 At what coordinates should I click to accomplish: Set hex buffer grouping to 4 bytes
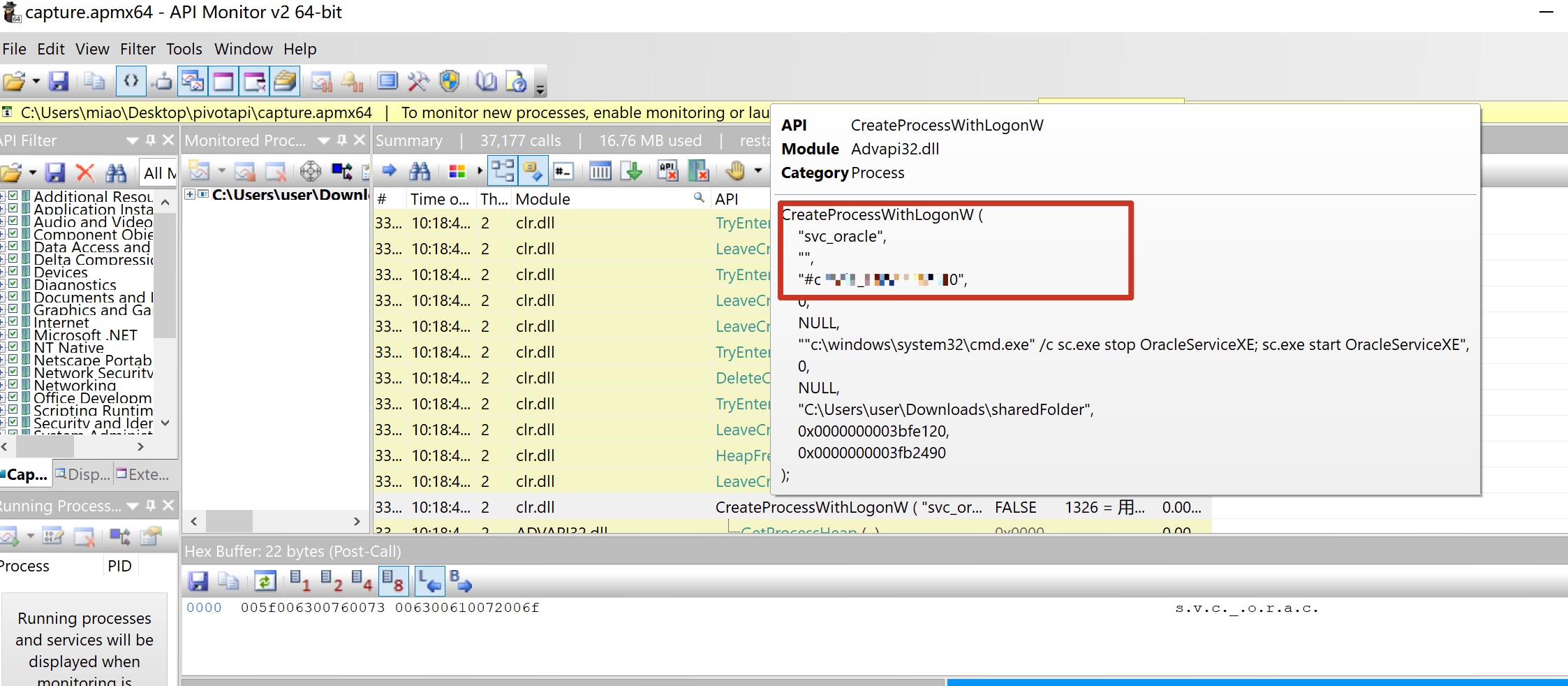(362, 581)
